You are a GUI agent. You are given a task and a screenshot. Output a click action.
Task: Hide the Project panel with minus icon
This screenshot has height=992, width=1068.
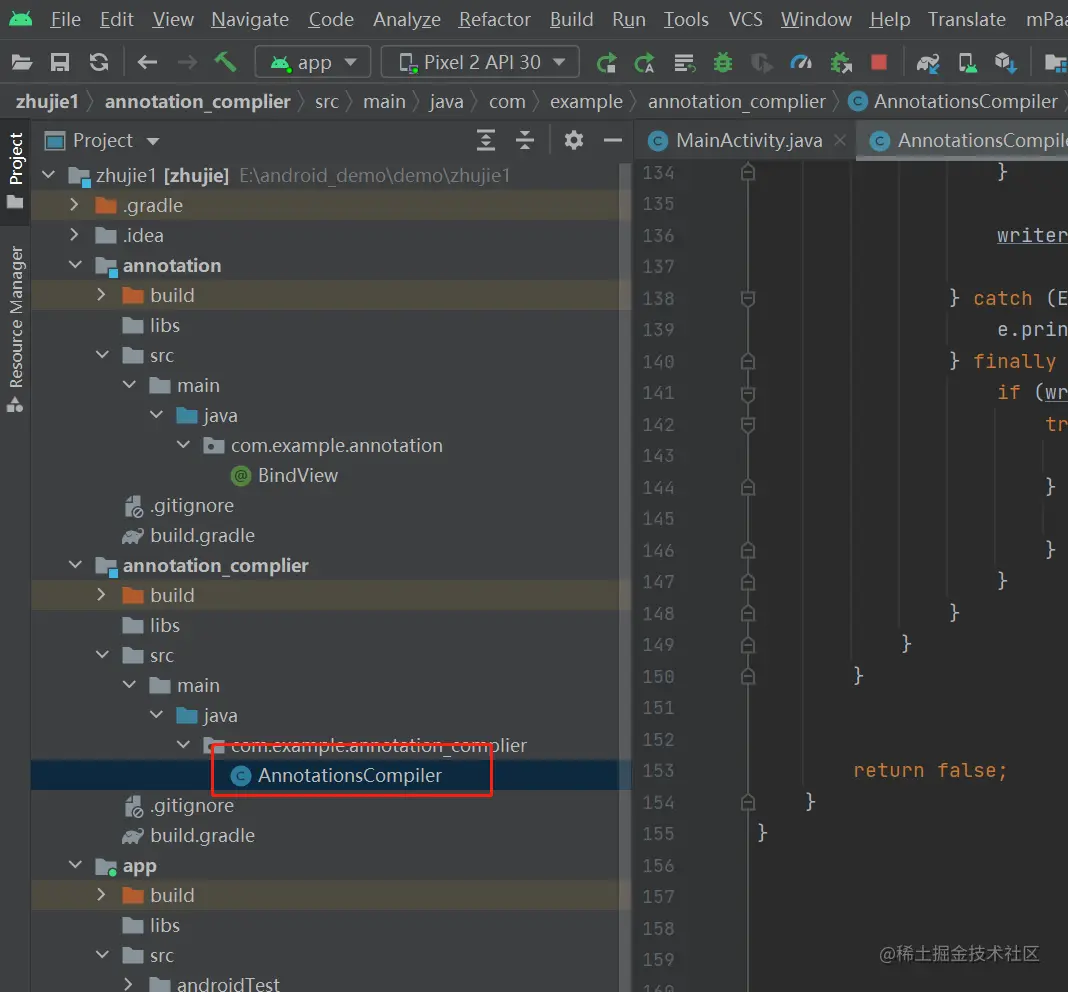613,140
